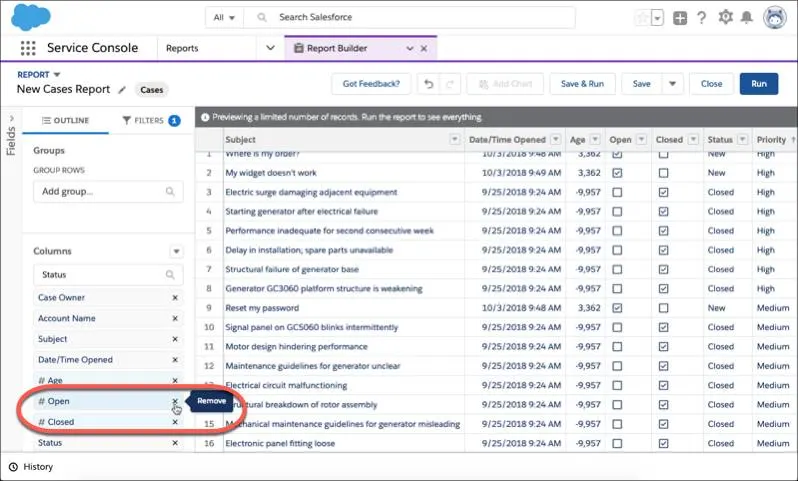Click the favorites star icon

[642, 18]
